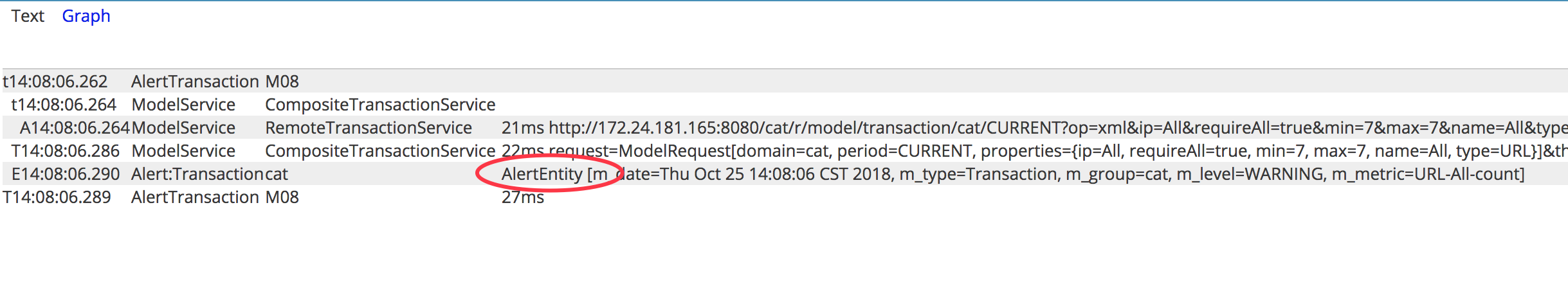Select the circled AlertEntity text
The width and height of the screenshot is (1568, 293).
coord(542,174)
